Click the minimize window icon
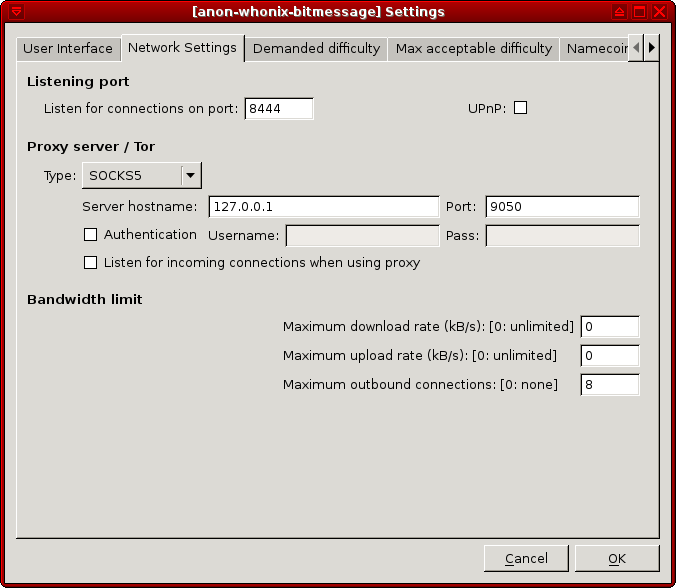676x588 pixels. [620, 11]
